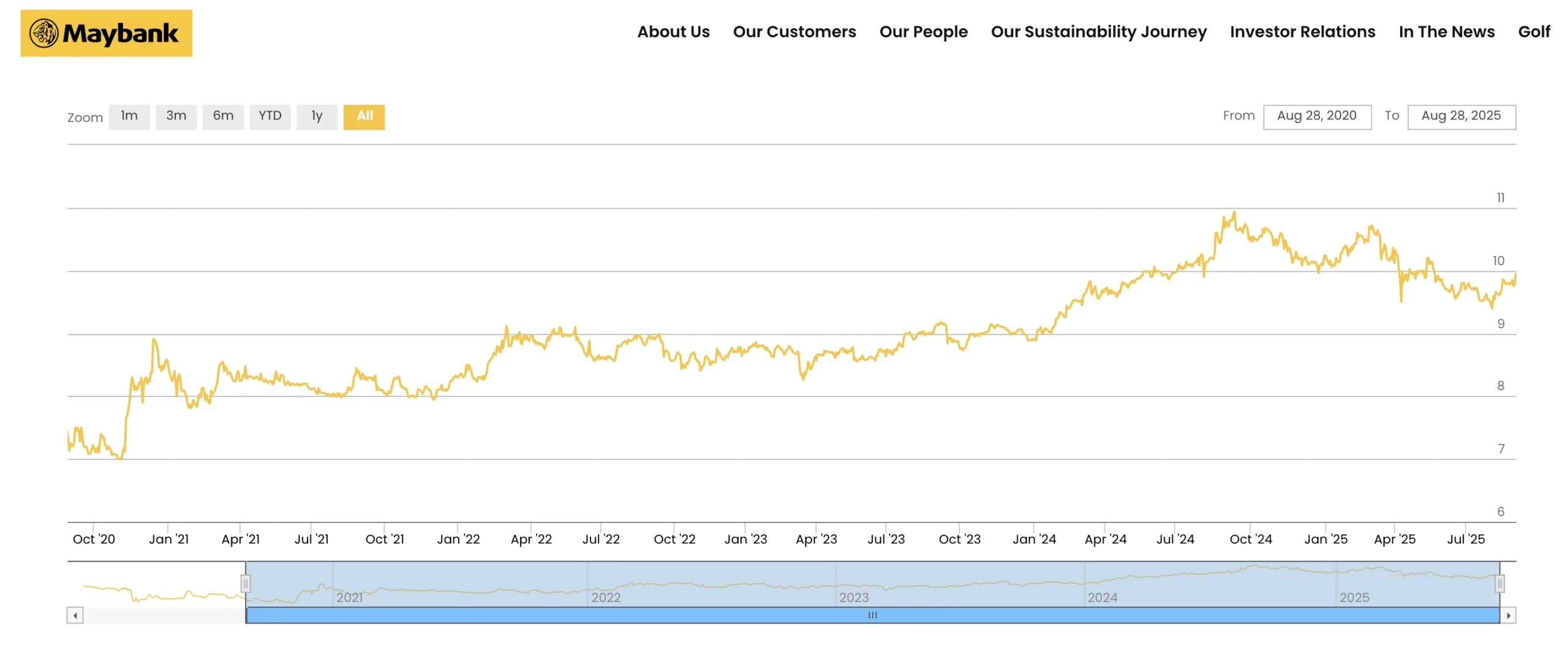1568x645 pixels.
Task: Set zoom range to 1y
Action: coord(317,116)
